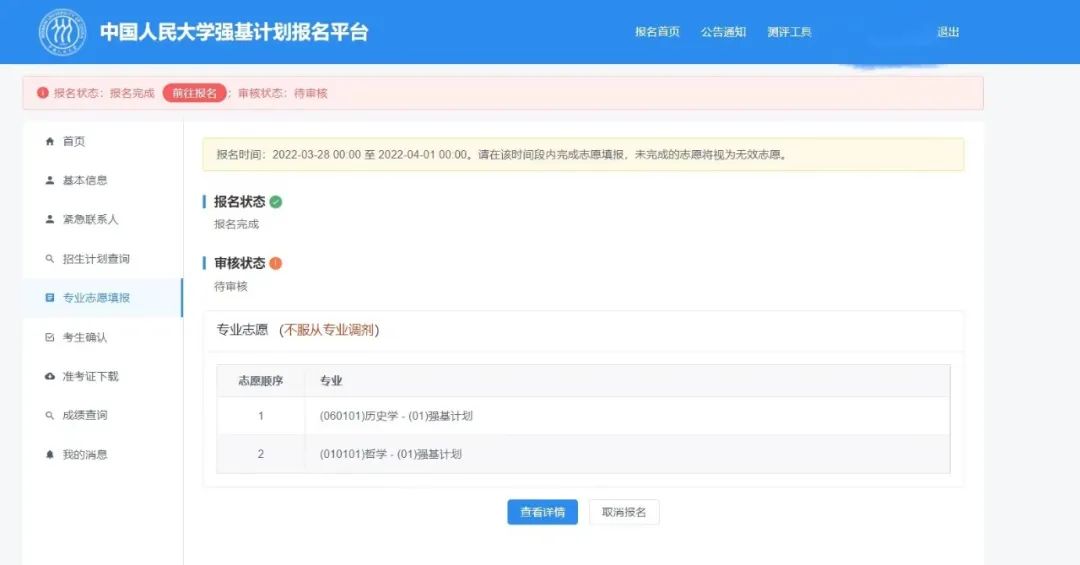This screenshot has width=1080, height=565.
Task: Click the search icon beside 成绩查询
Action: point(50,415)
